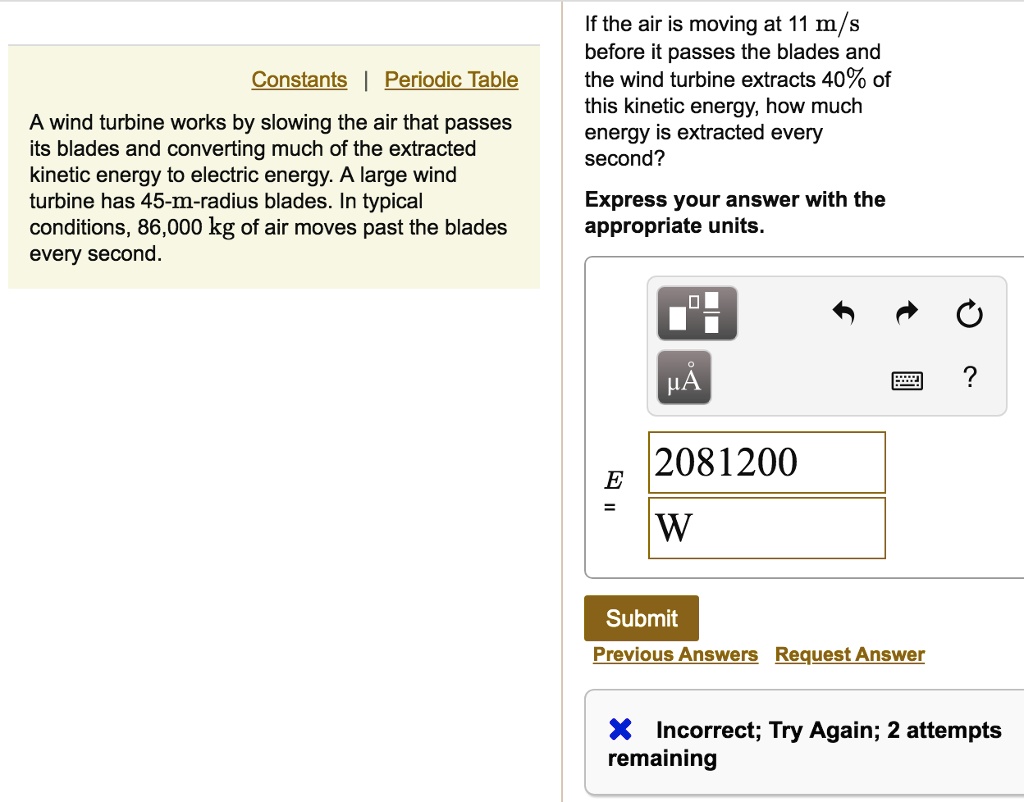1024x802 pixels.
Task: Open the Periodic Table link
Action: tap(451, 80)
